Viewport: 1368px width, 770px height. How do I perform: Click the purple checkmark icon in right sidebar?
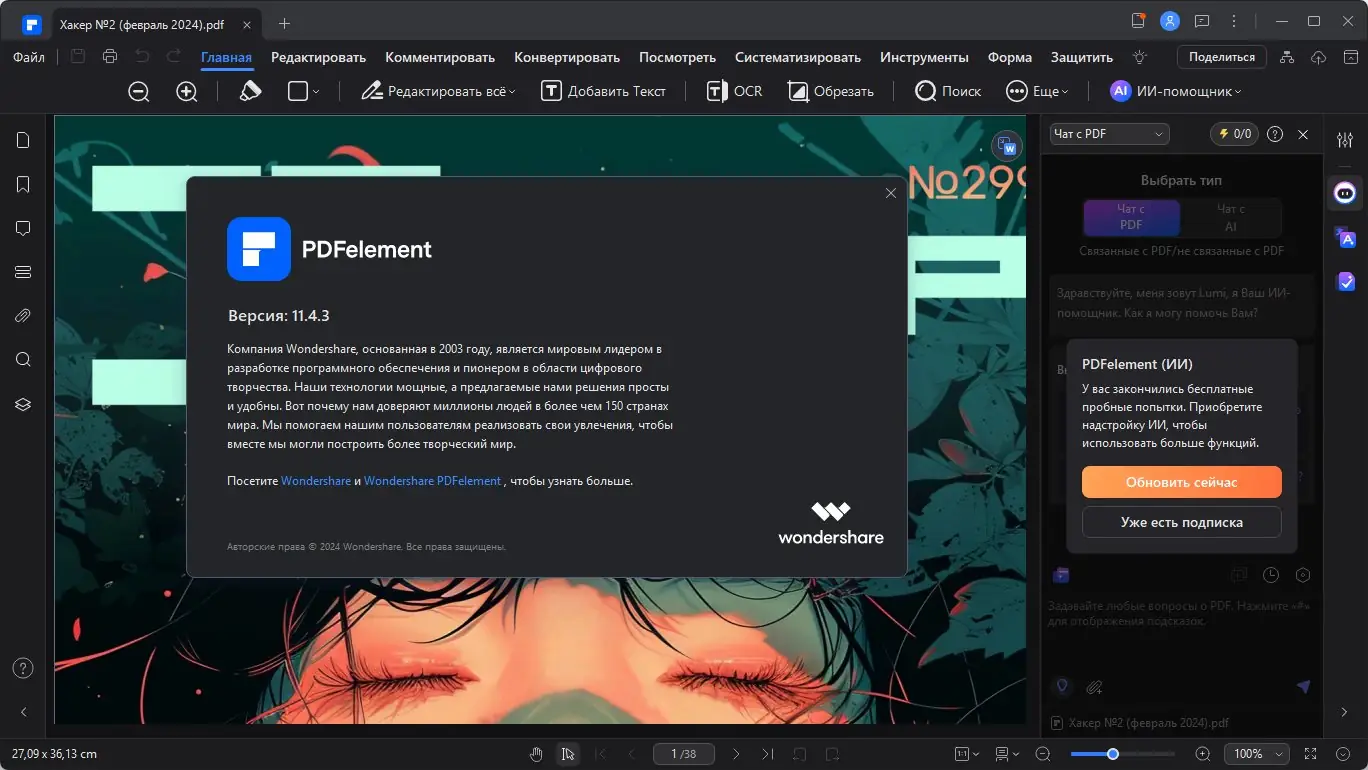click(1345, 282)
